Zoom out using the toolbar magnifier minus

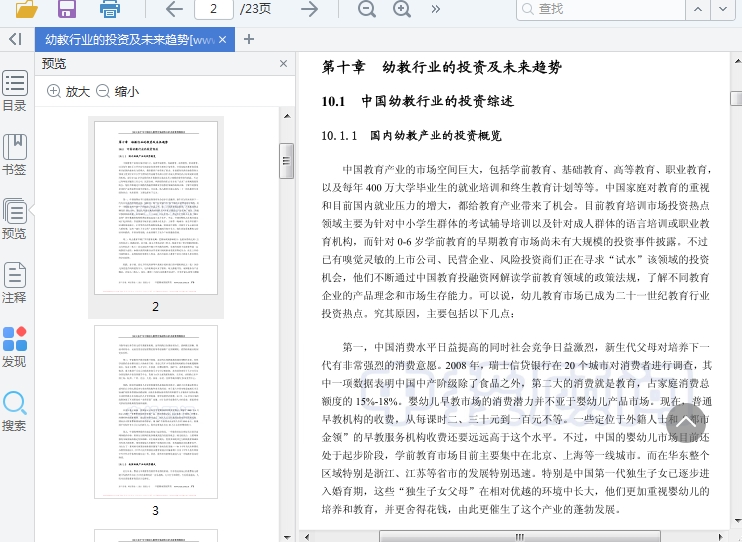click(367, 9)
